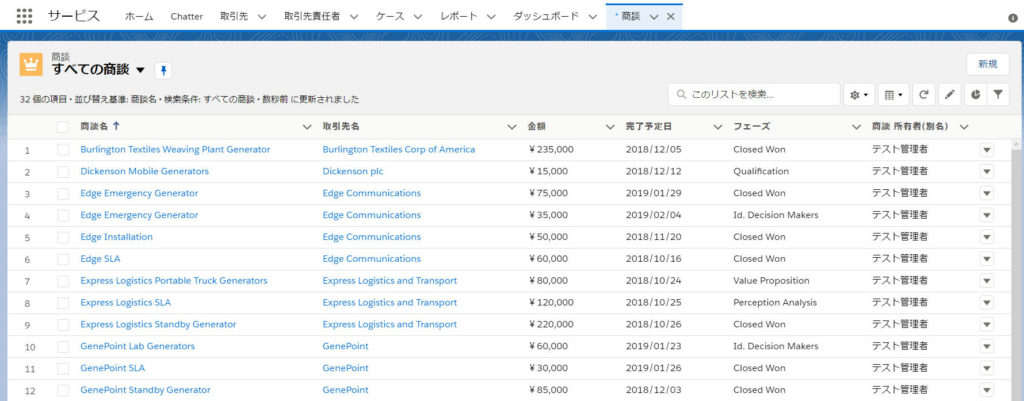Switch to the Chatter tab
The height and width of the screenshot is (401, 1024).
[x=187, y=17]
